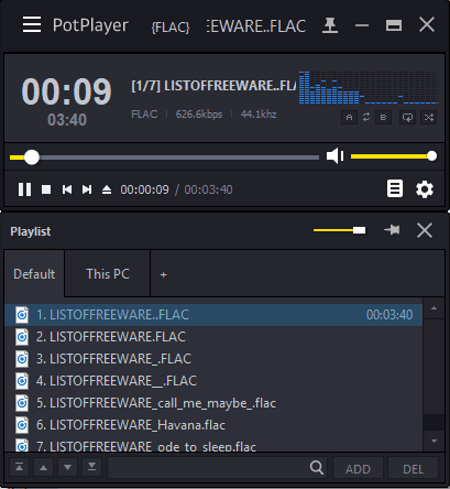Move selected playlist item down
This screenshot has width=450, height=489.
click(x=68, y=467)
